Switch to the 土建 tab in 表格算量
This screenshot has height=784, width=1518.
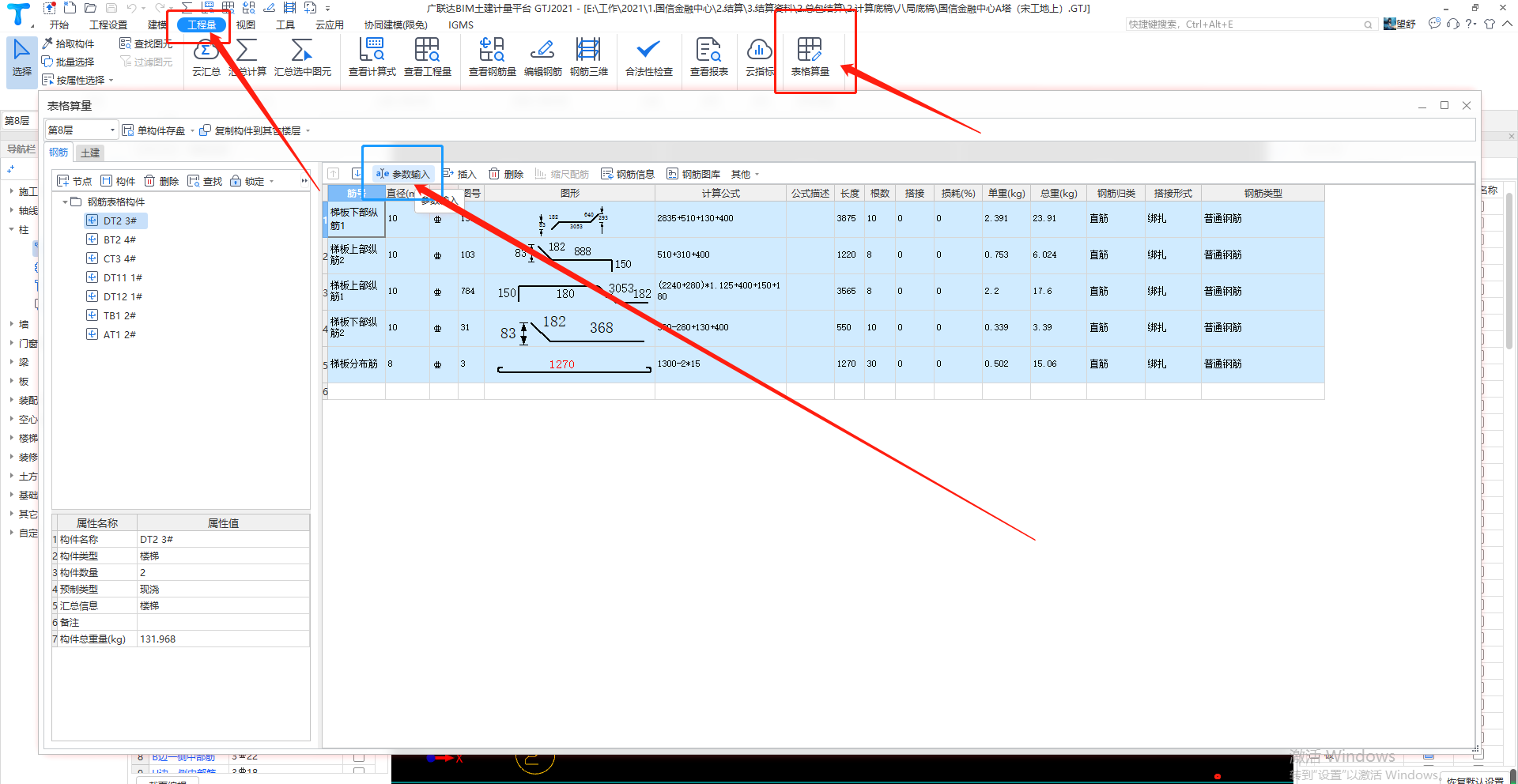click(x=90, y=153)
